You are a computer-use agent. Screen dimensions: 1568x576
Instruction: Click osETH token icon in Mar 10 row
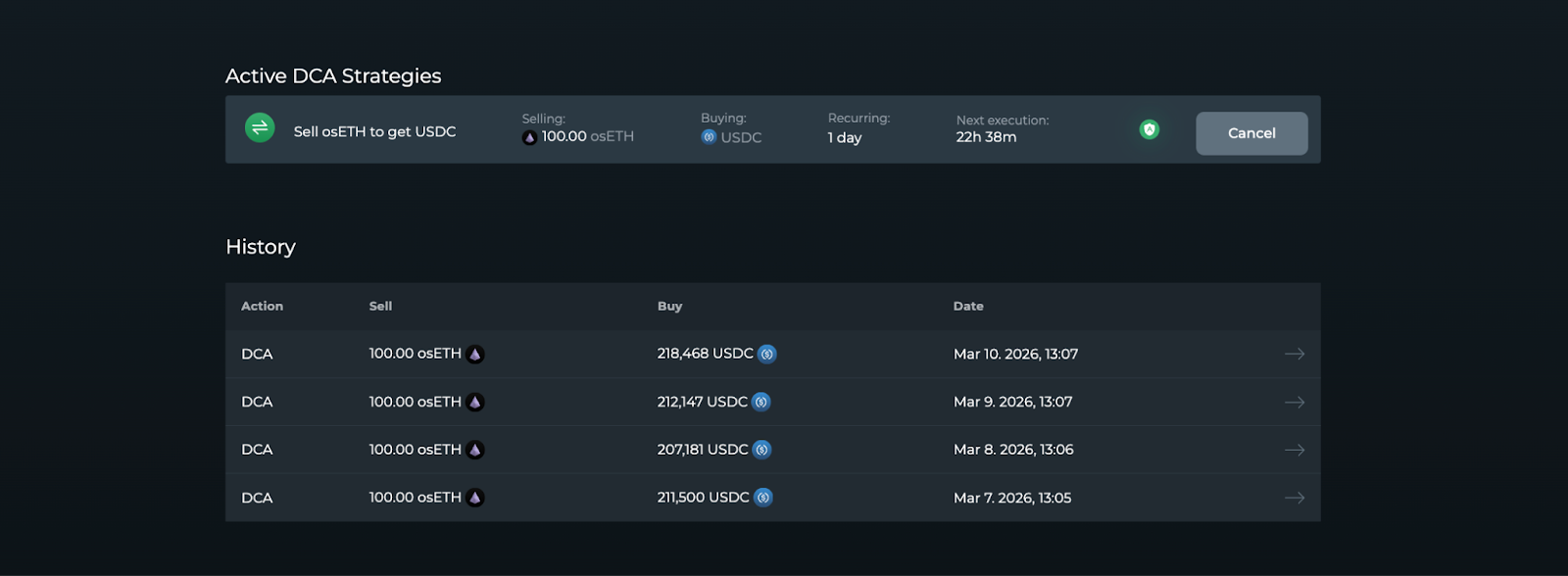pos(475,355)
